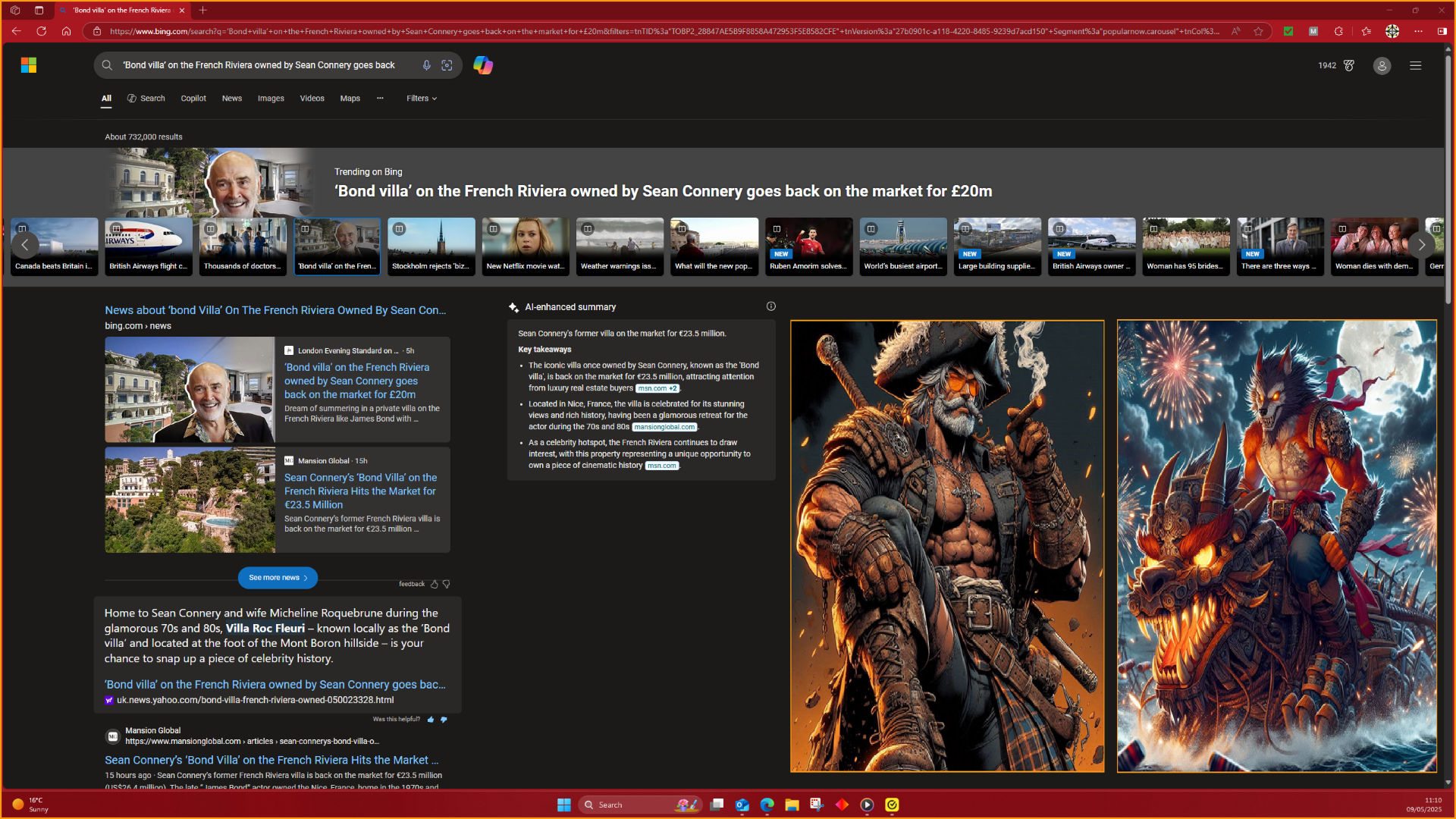This screenshot has width=1456, height=819.
Task: Open Snipping Tool from the taskbar
Action: [x=817, y=805]
